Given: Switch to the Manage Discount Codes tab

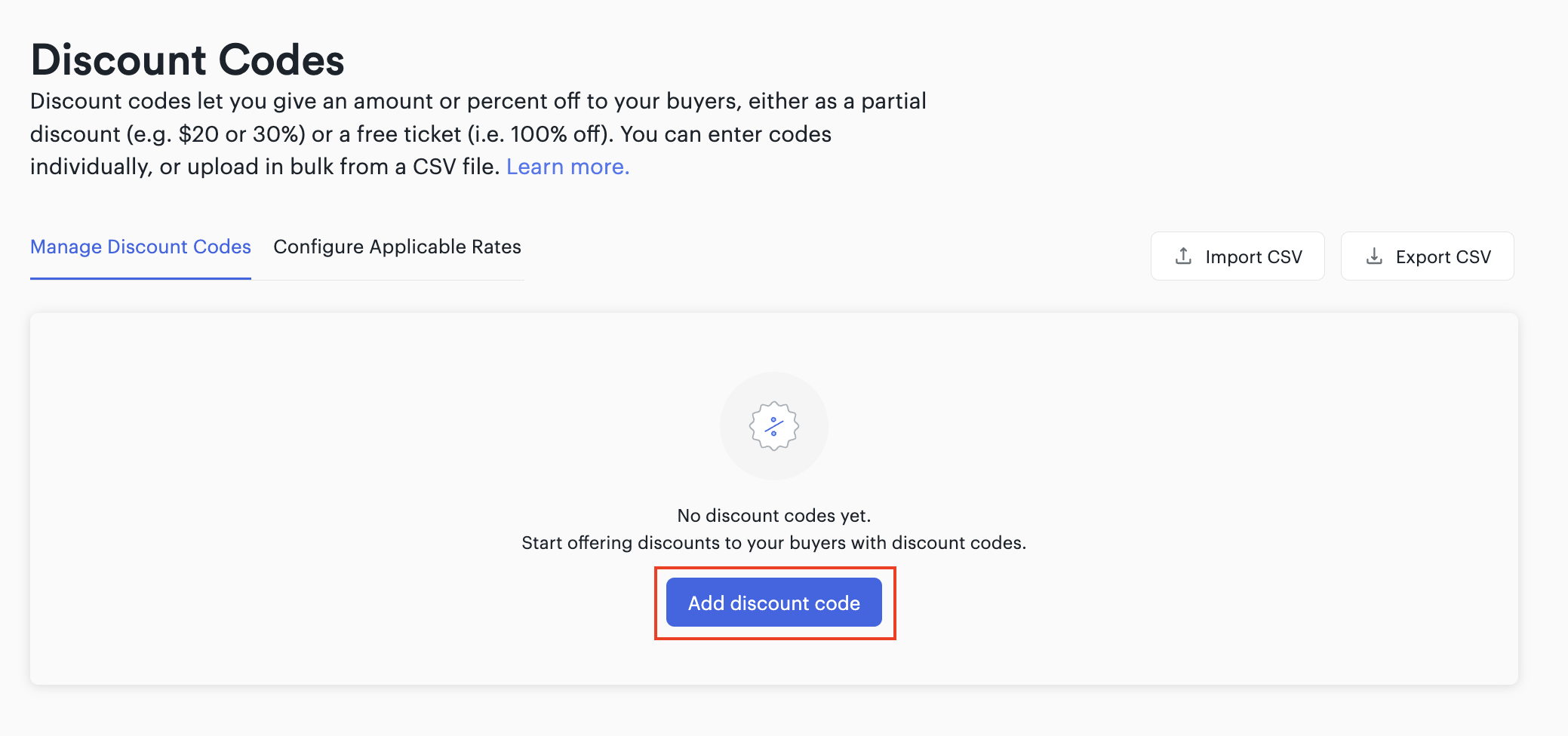Looking at the screenshot, I should [x=140, y=247].
